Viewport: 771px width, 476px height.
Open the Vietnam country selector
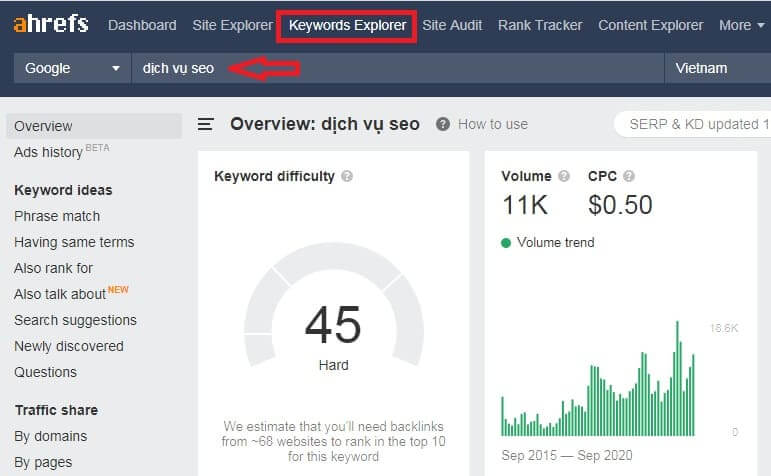point(718,68)
